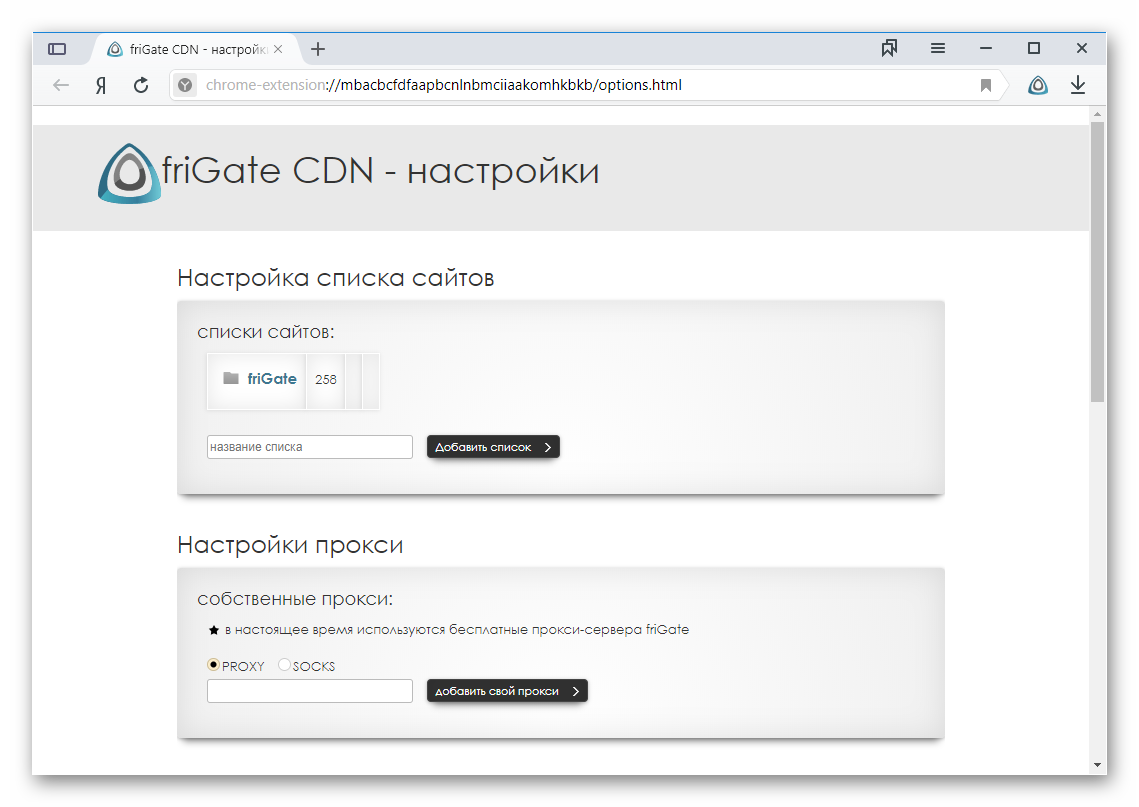Select the PROXY radio button

coord(213,665)
